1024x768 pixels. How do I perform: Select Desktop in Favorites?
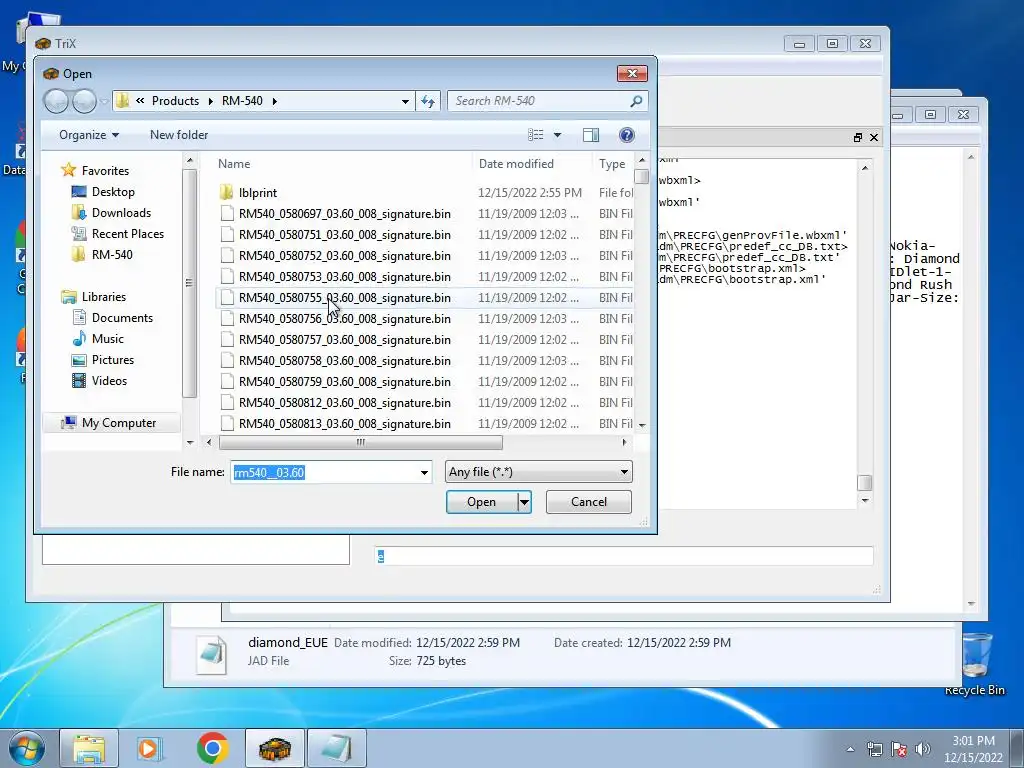113,191
